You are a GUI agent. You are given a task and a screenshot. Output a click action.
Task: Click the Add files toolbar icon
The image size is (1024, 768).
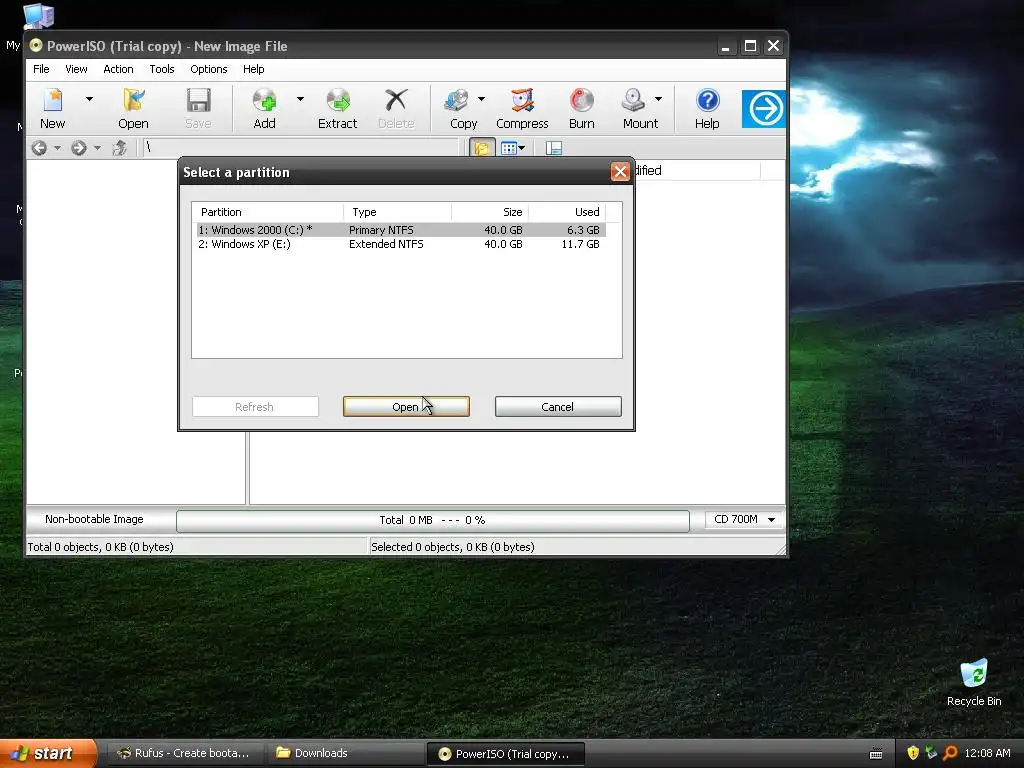[x=264, y=108]
